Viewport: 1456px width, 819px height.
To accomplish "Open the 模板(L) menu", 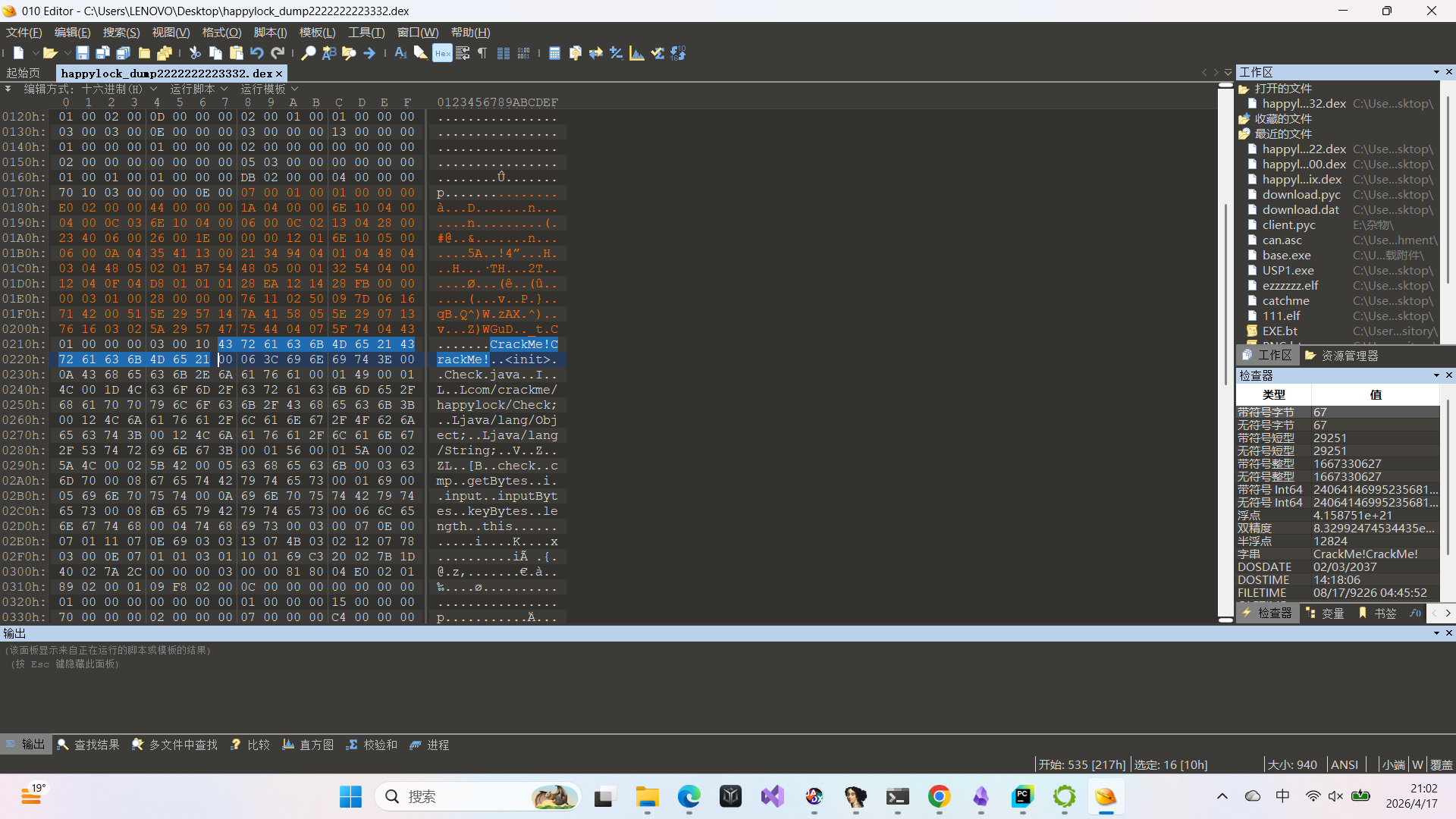I will tap(317, 33).
